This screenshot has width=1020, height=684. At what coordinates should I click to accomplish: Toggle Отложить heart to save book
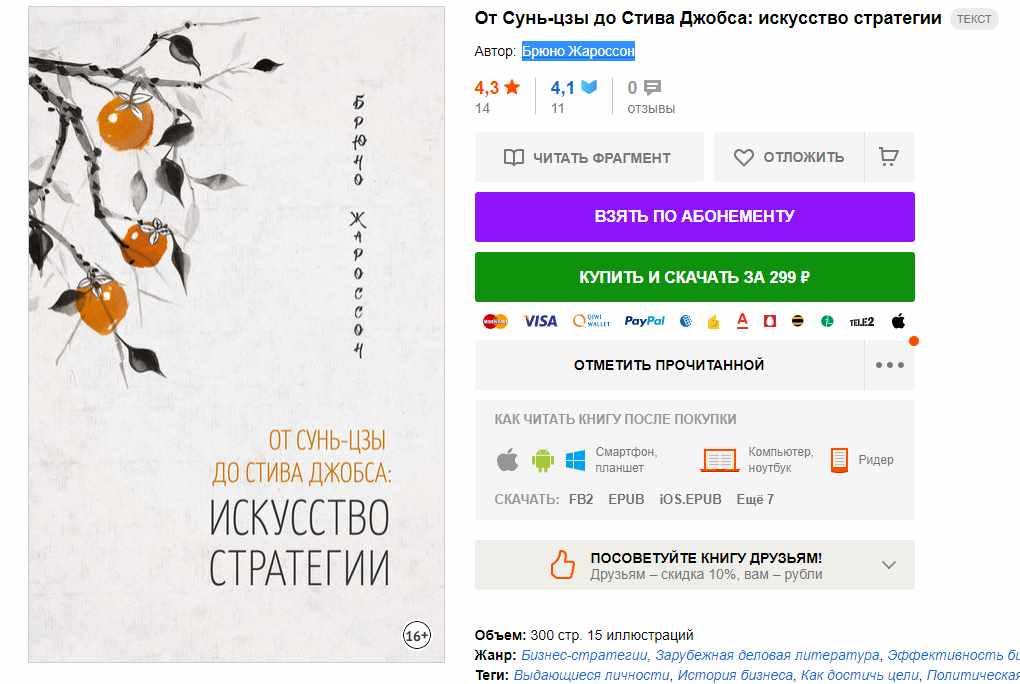pos(789,157)
